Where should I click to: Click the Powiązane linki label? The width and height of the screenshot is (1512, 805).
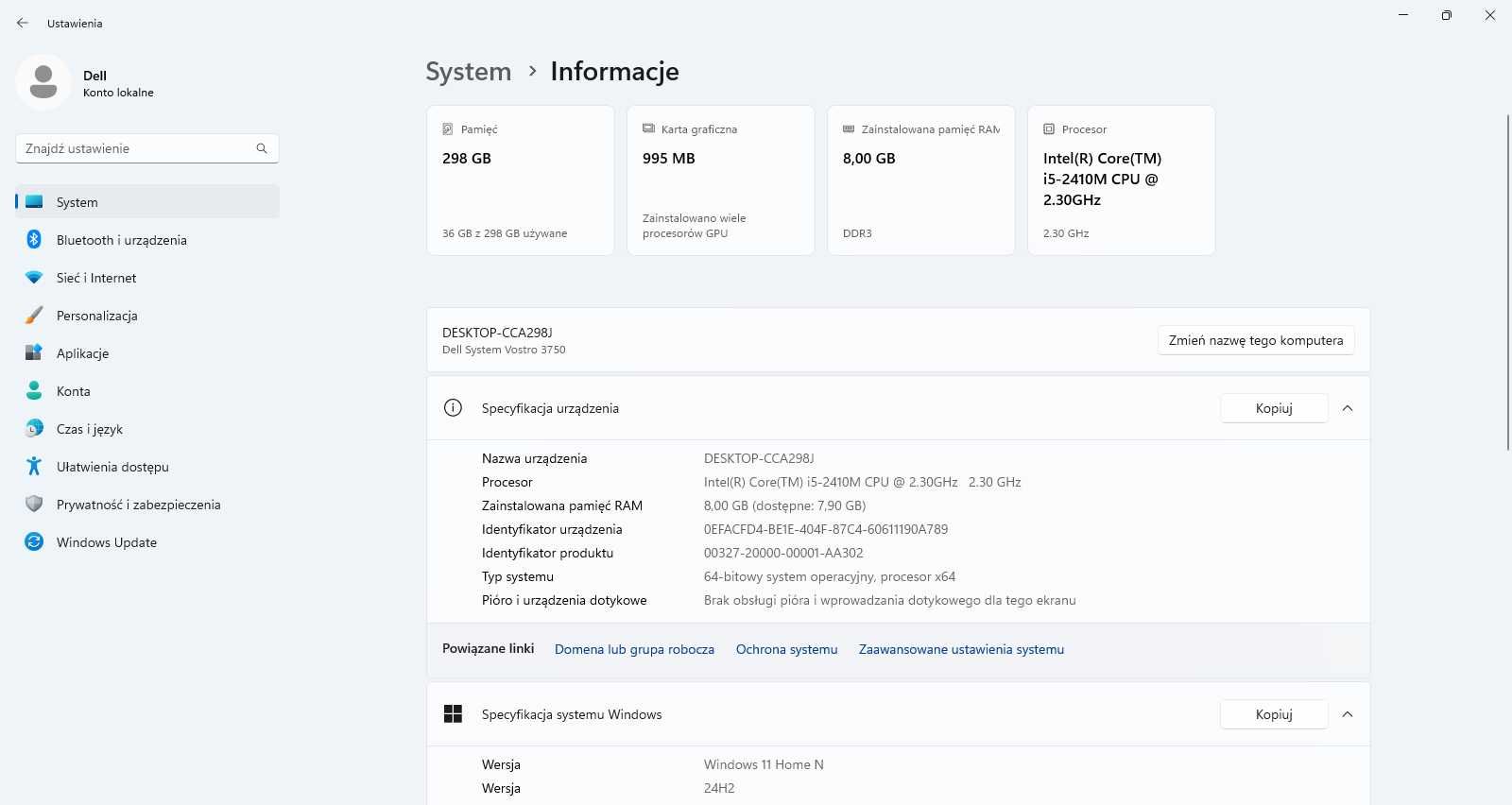pos(488,648)
